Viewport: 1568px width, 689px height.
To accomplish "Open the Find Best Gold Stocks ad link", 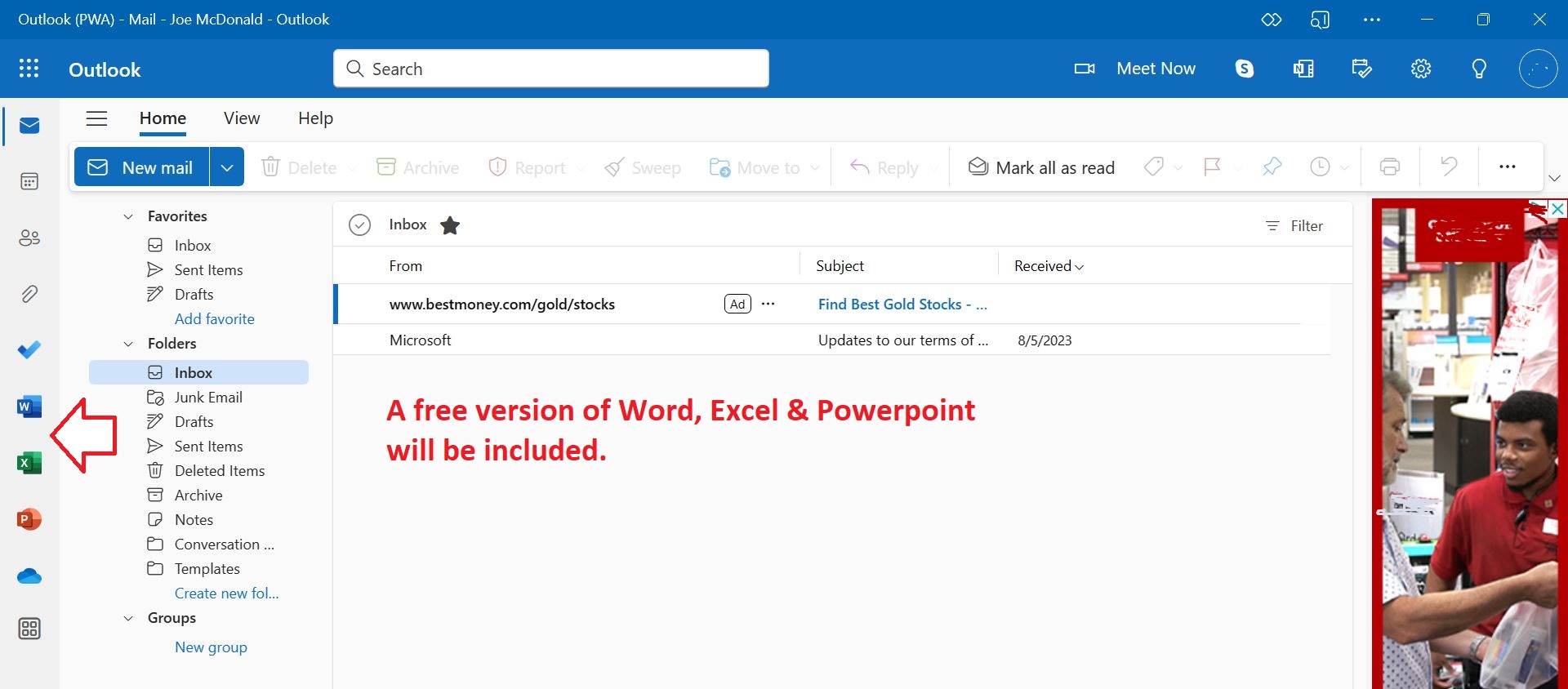I will (x=902, y=304).
